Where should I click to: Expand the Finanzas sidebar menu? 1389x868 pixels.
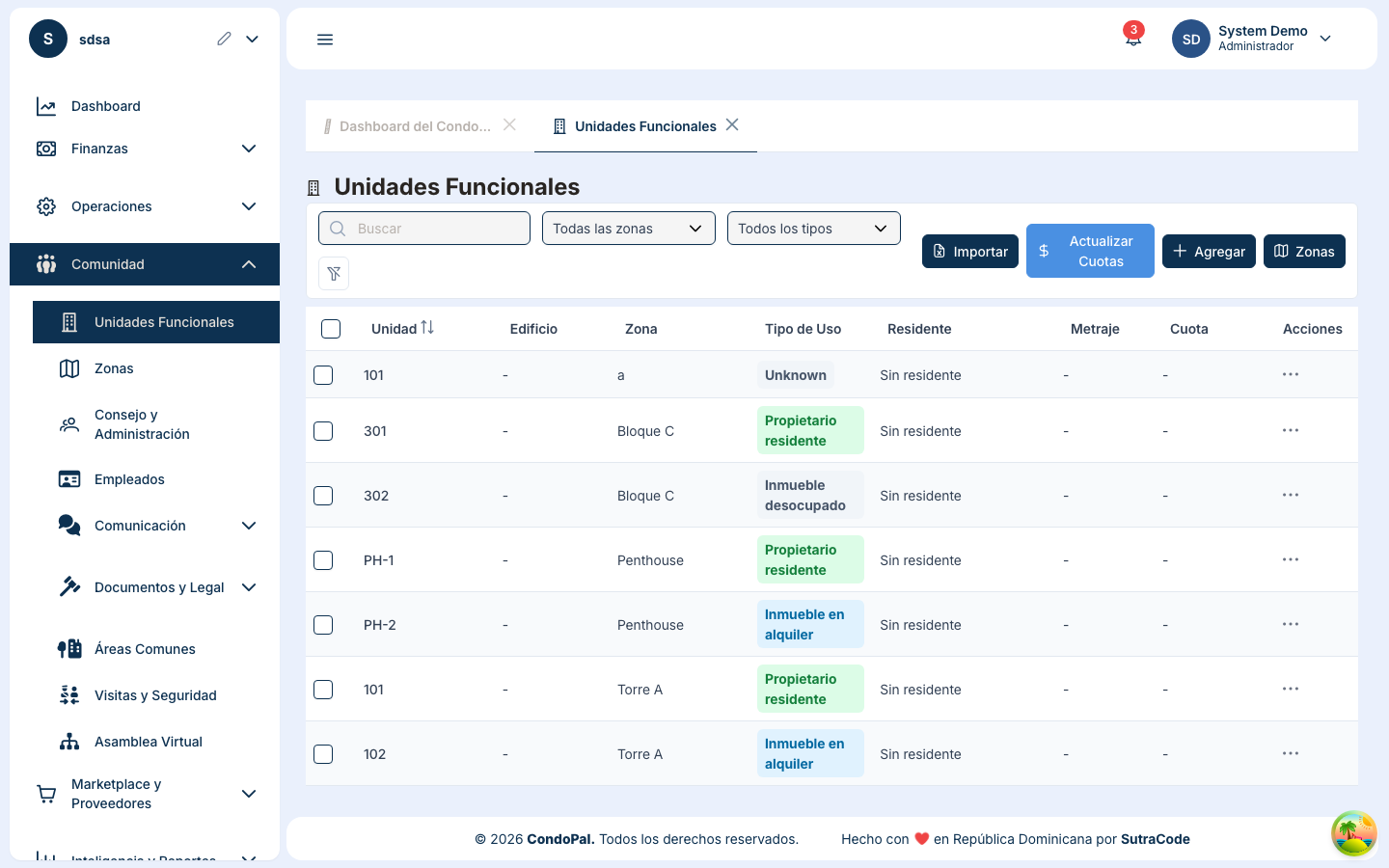point(100,149)
